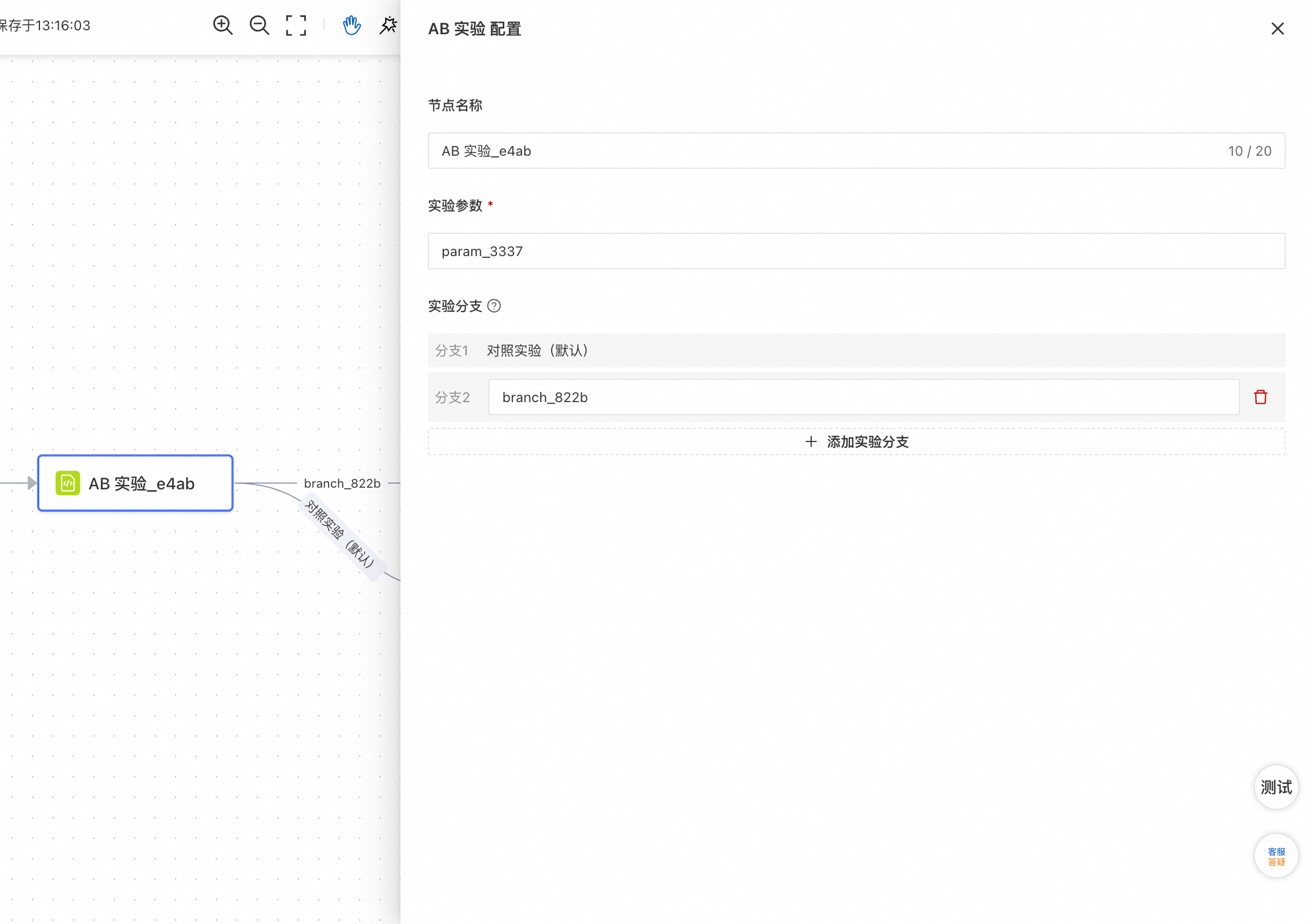Delete 分支2 with the trash icon

click(1261, 397)
